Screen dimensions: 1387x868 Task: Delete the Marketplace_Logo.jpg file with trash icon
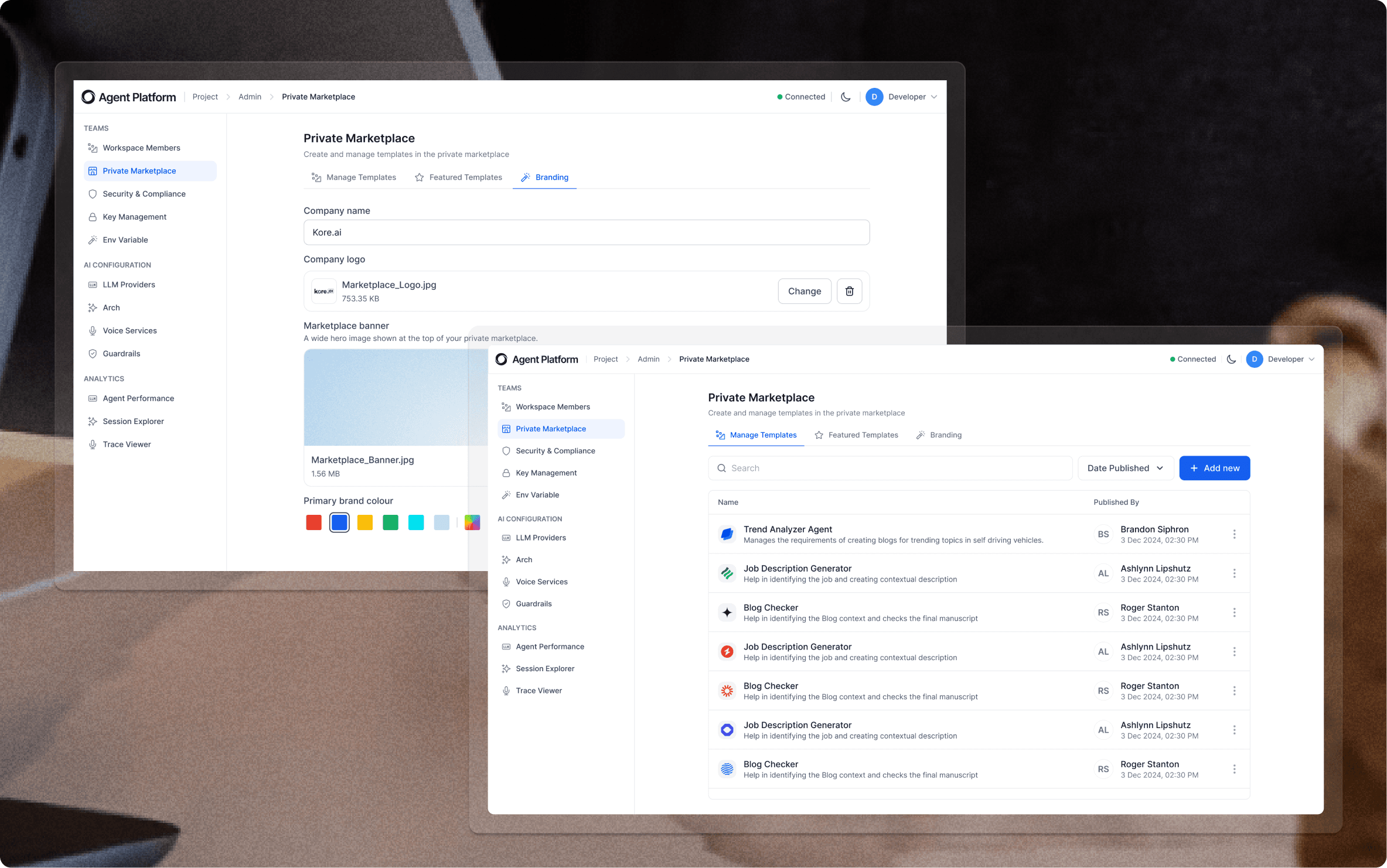(x=849, y=291)
